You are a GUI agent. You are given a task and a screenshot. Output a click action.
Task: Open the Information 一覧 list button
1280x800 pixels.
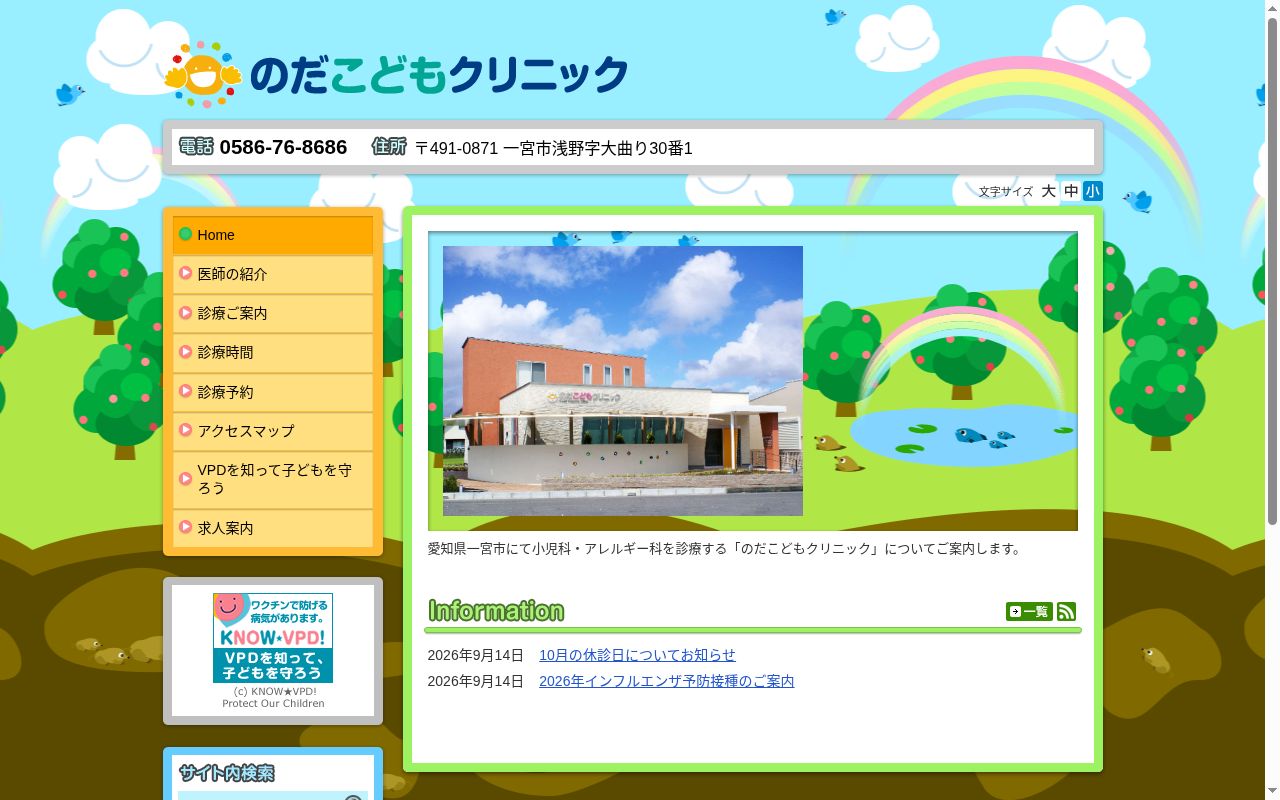(1029, 611)
